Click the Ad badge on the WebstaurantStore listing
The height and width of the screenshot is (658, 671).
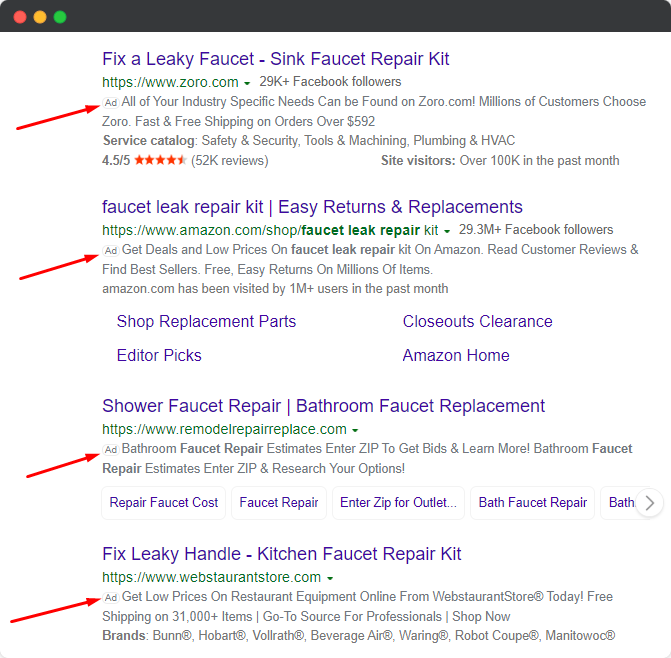point(110,598)
